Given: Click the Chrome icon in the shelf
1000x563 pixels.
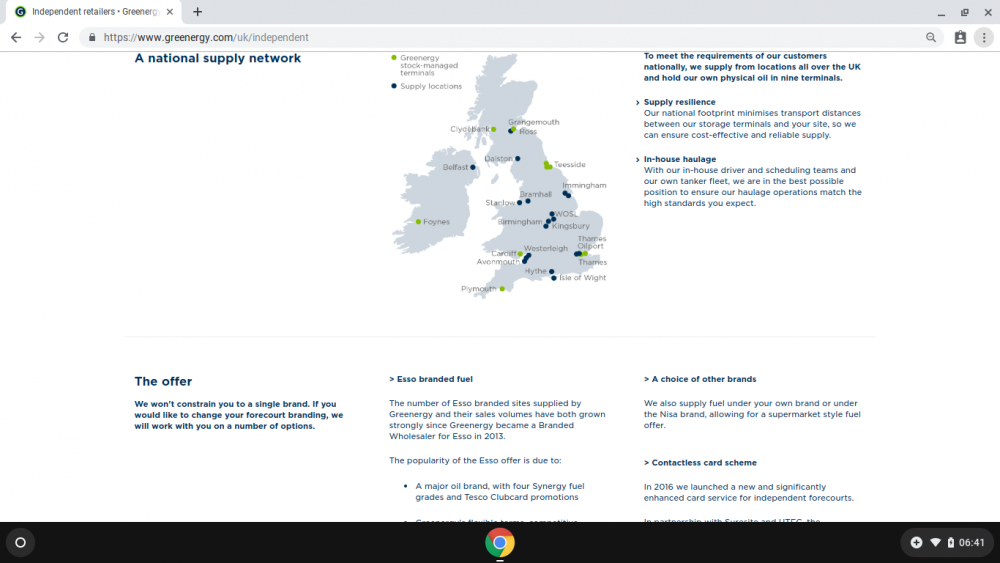Looking at the screenshot, I should pos(500,543).
